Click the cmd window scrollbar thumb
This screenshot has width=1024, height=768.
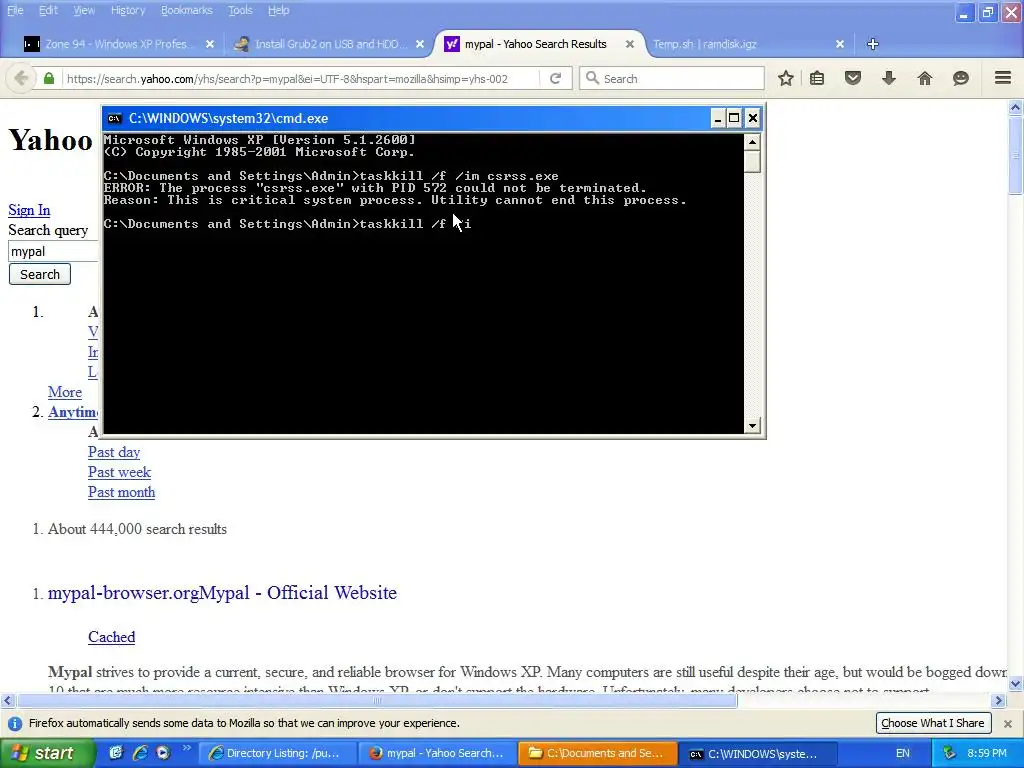coord(752,161)
